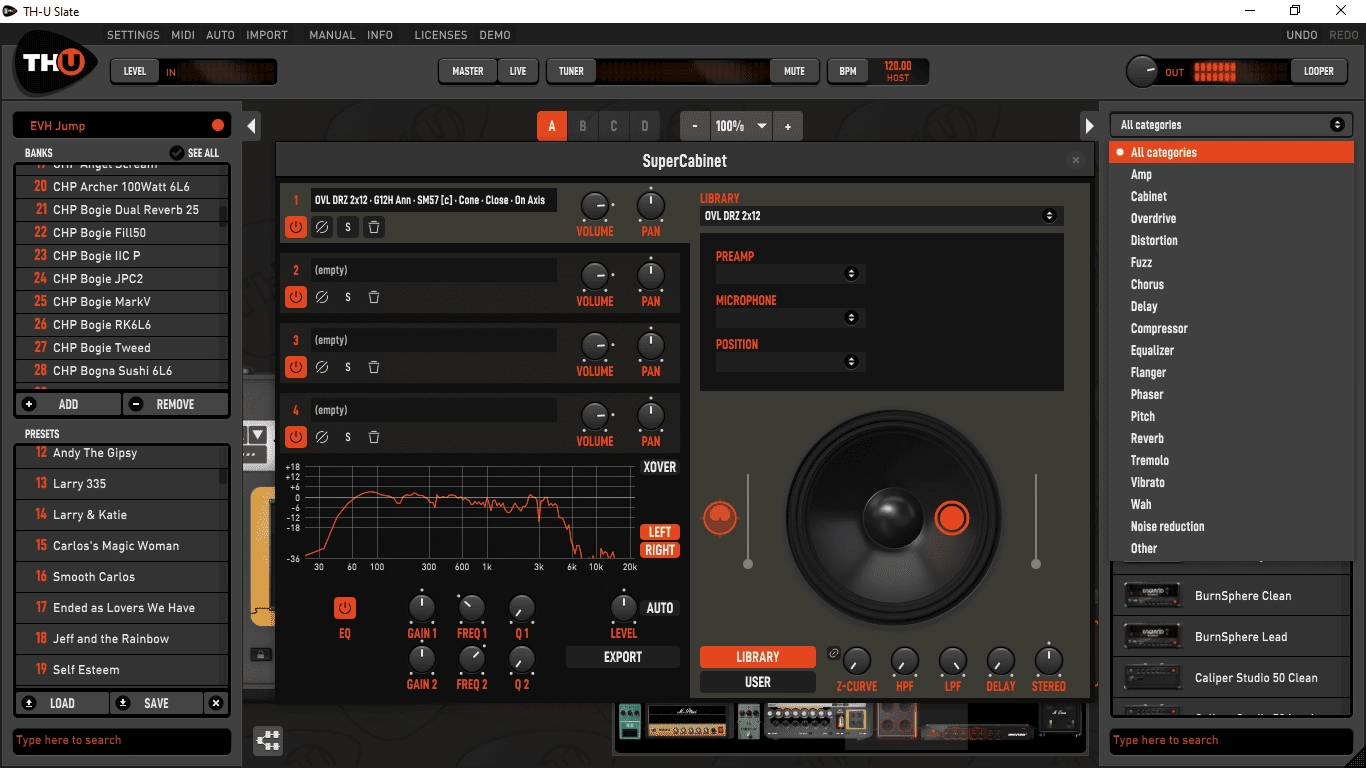Invert phase on cabinet slot 4
Viewport: 1366px width, 768px height.
[322, 437]
